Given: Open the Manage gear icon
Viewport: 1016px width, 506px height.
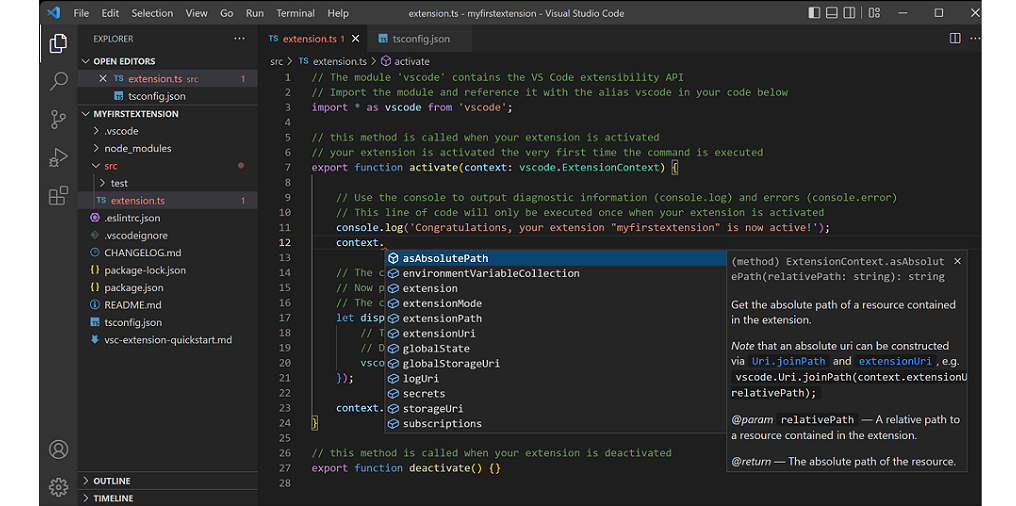Looking at the screenshot, I should tap(58, 487).
